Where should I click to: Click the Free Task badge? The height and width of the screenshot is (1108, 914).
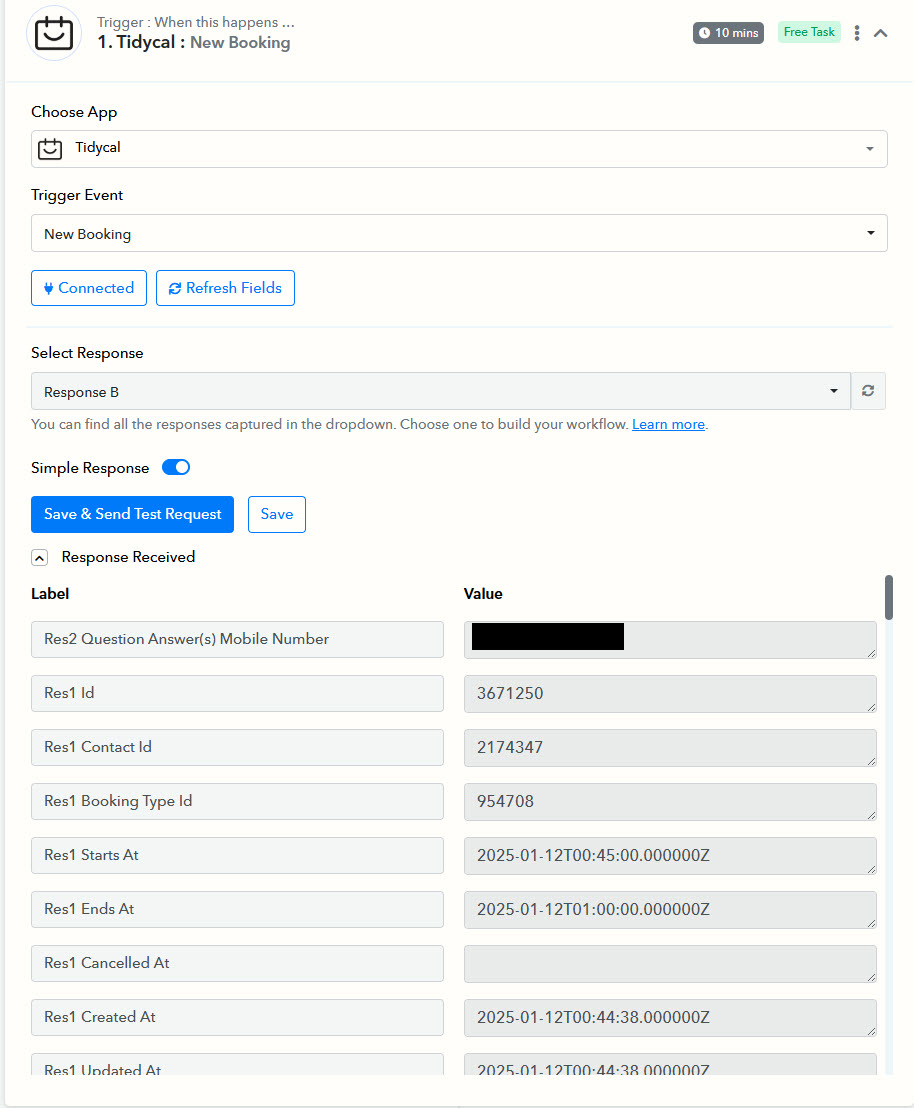(x=809, y=33)
